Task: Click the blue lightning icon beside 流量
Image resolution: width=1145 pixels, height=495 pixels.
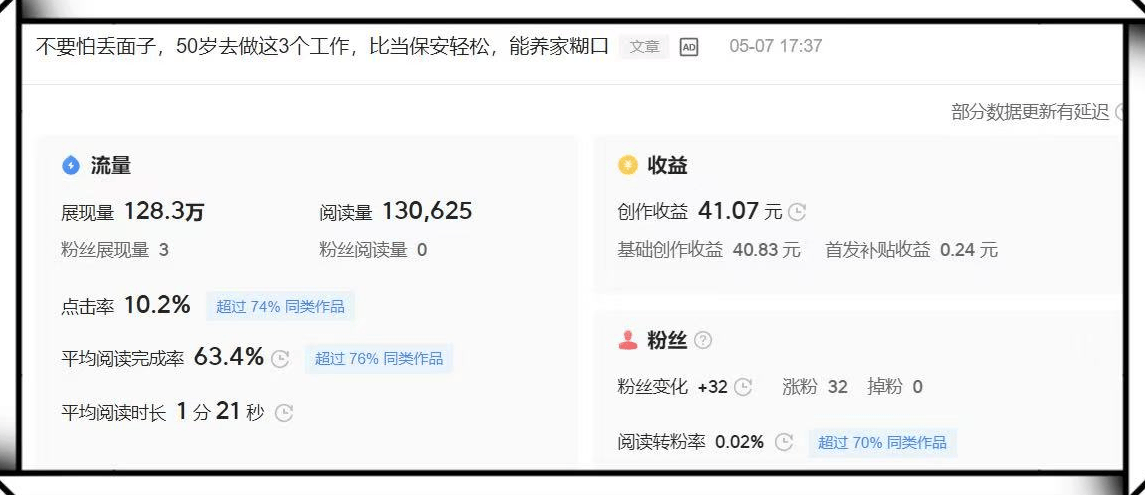Action: (71, 166)
